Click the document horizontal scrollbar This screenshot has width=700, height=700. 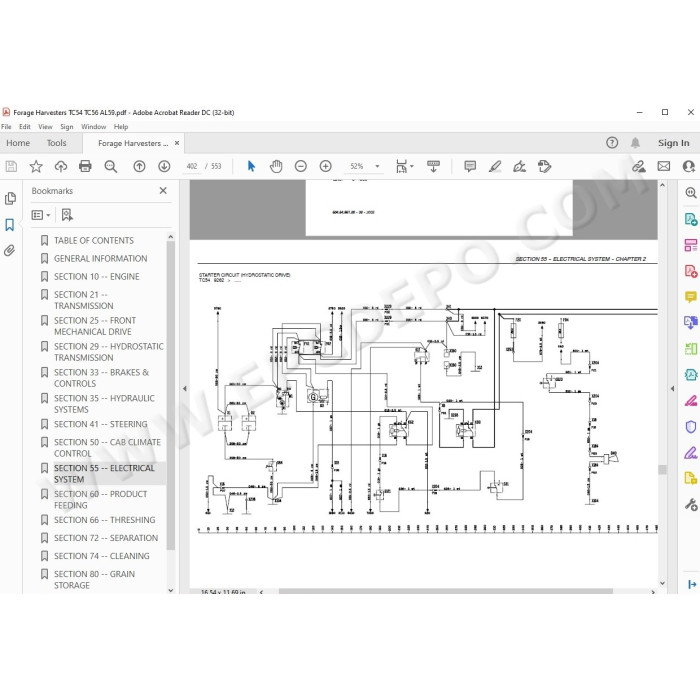[x=445, y=592]
